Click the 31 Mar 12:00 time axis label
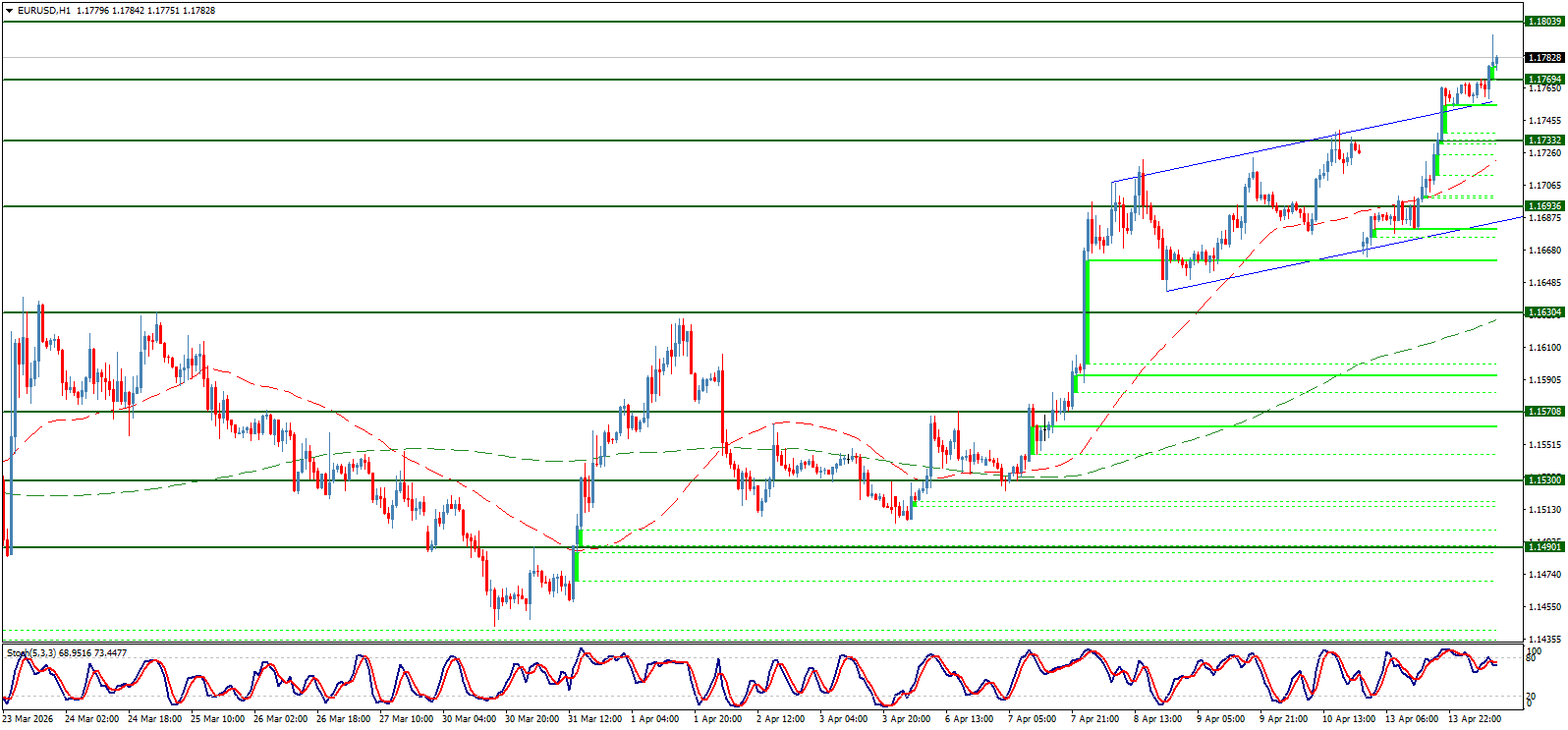The width and height of the screenshot is (1568, 730). pyautogui.click(x=594, y=719)
